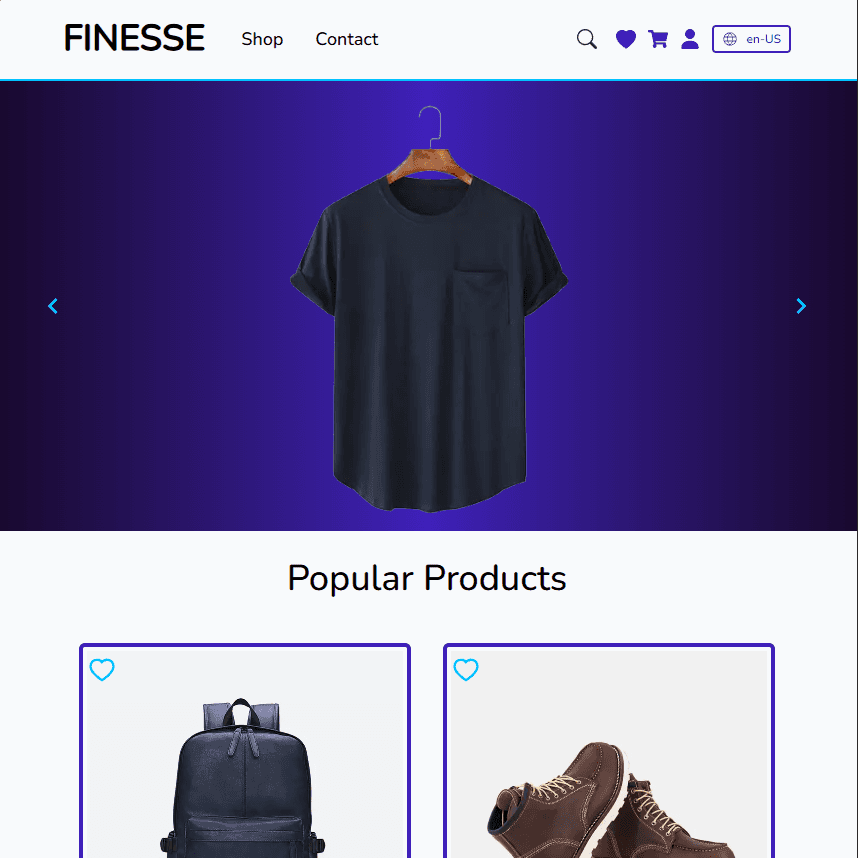Show previous slide with left chevron
This screenshot has height=858, width=858.
53,306
